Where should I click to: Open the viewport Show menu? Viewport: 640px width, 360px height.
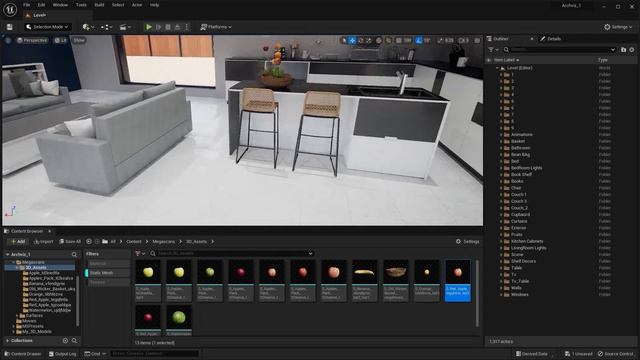79,40
